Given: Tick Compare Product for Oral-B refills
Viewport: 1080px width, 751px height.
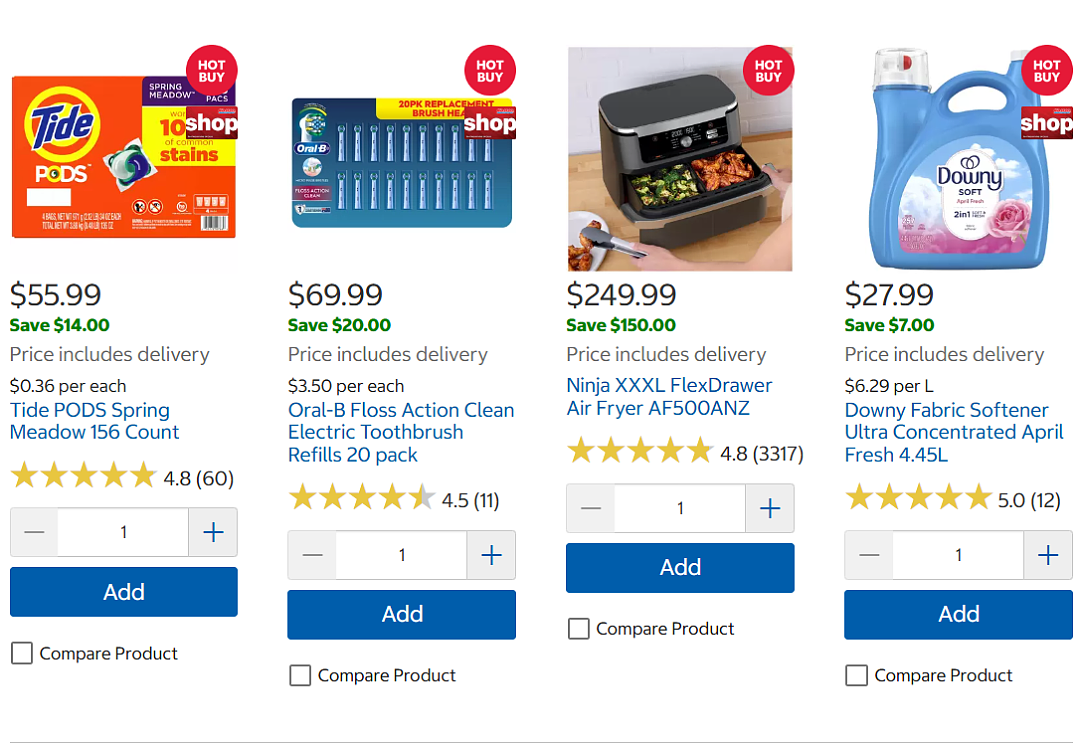Looking at the screenshot, I should click(300, 675).
